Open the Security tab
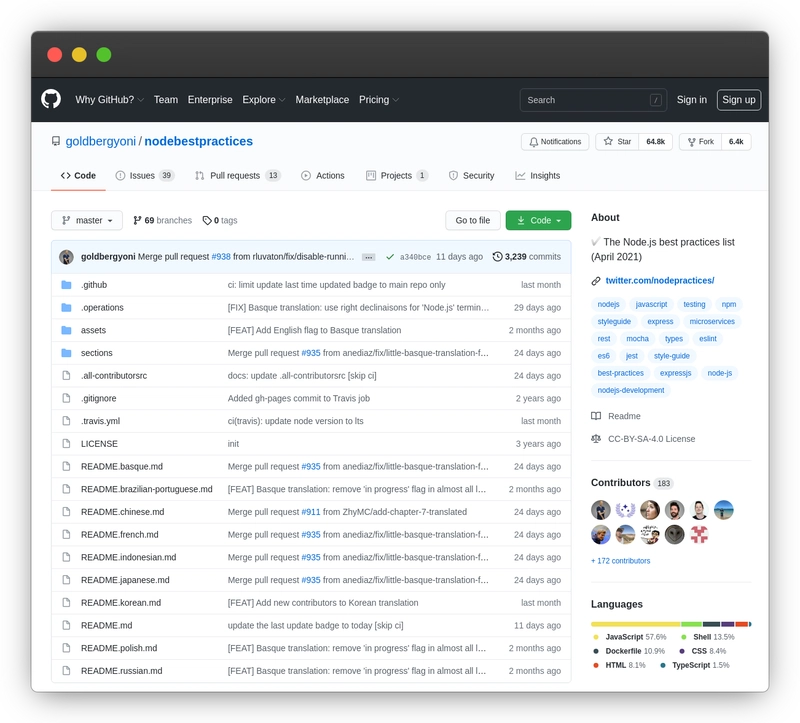800x723 pixels. (471, 176)
